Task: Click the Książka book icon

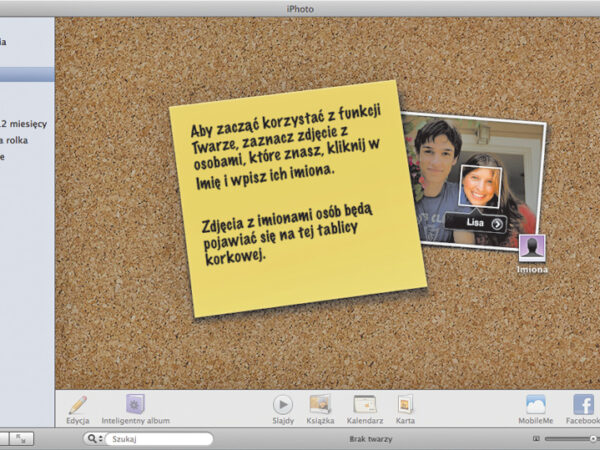Action: point(320,404)
